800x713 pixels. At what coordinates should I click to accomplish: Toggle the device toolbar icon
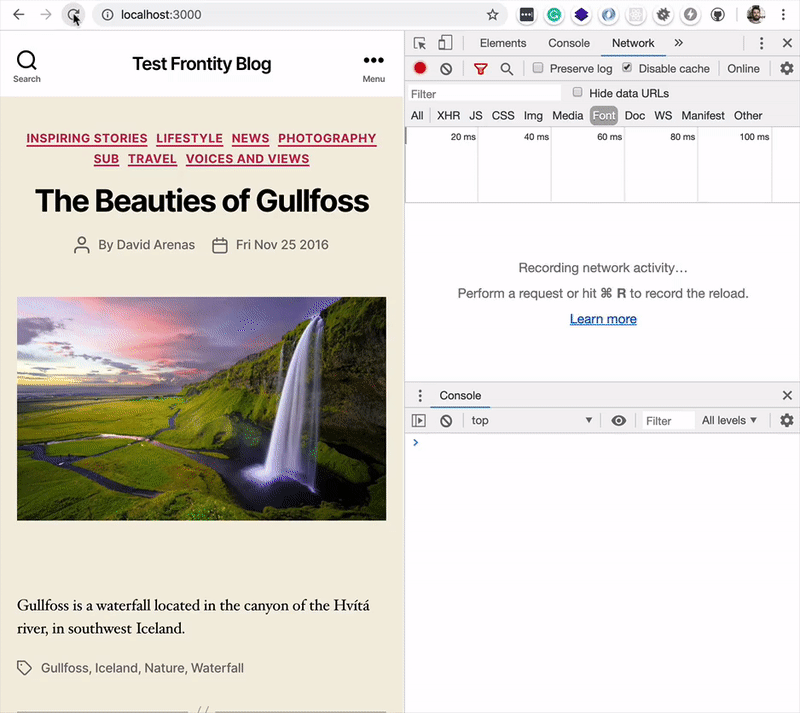tap(445, 43)
